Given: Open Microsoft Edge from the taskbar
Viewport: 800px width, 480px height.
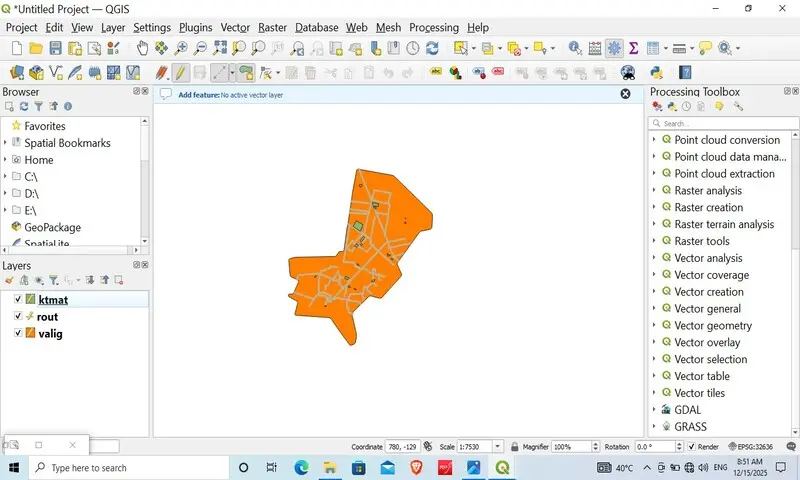Looking at the screenshot, I should click(301, 468).
